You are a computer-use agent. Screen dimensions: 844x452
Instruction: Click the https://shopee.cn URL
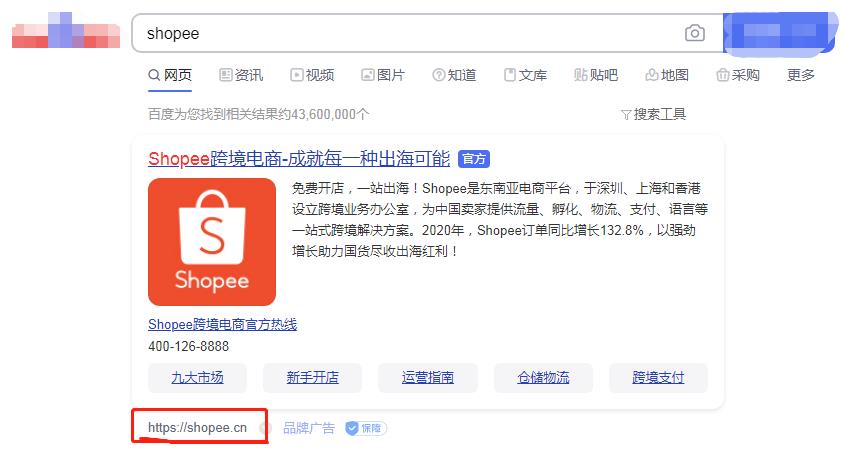coord(198,428)
